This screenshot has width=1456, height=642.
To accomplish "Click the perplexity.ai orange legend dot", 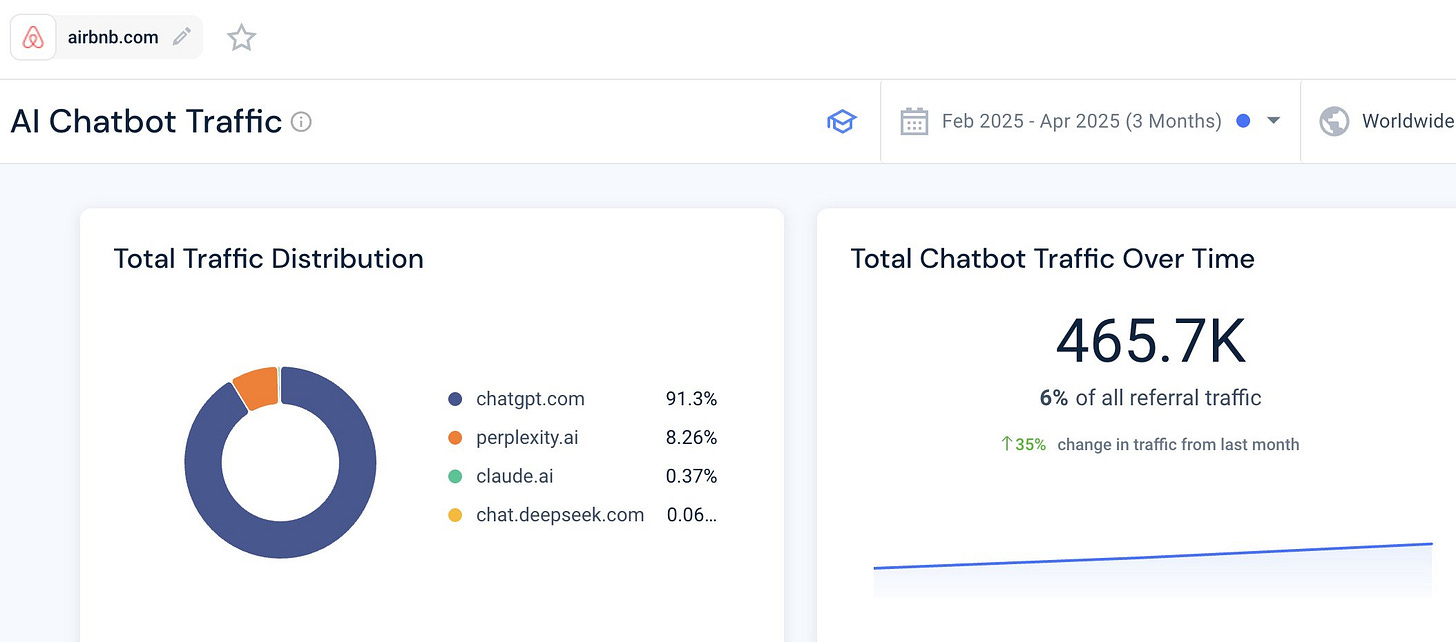I will pyautogui.click(x=455, y=438).
